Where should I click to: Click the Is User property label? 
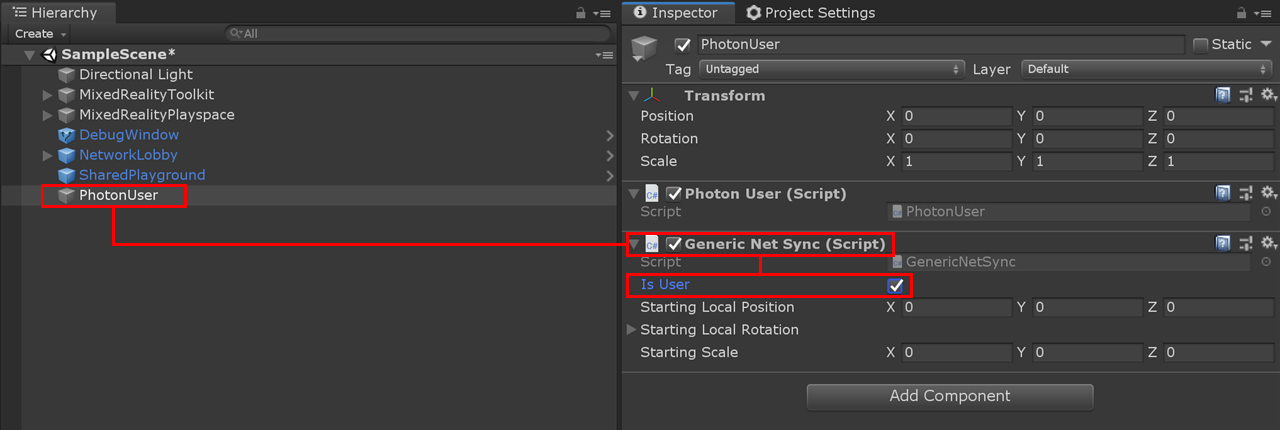tap(665, 285)
